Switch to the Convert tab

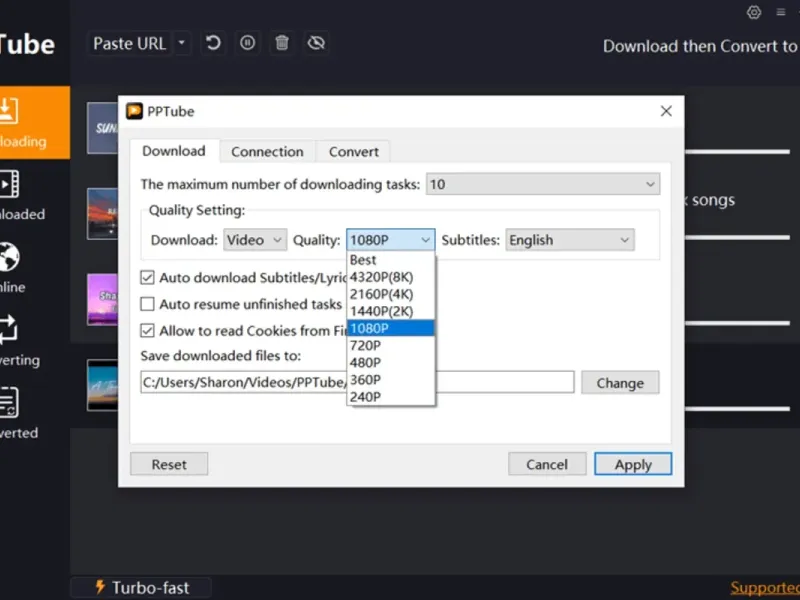(x=354, y=152)
